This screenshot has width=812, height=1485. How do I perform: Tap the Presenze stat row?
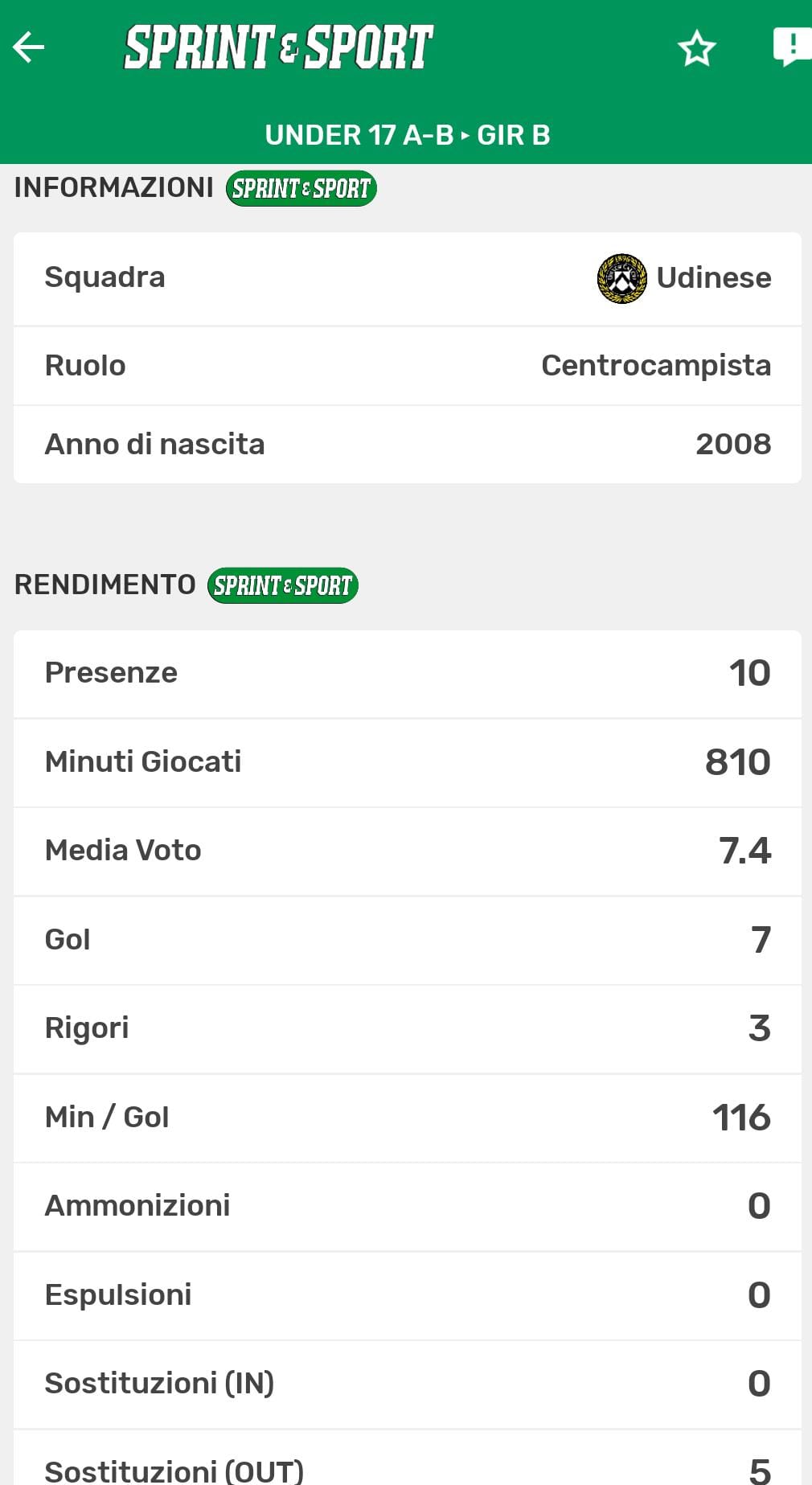tap(407, 673)
